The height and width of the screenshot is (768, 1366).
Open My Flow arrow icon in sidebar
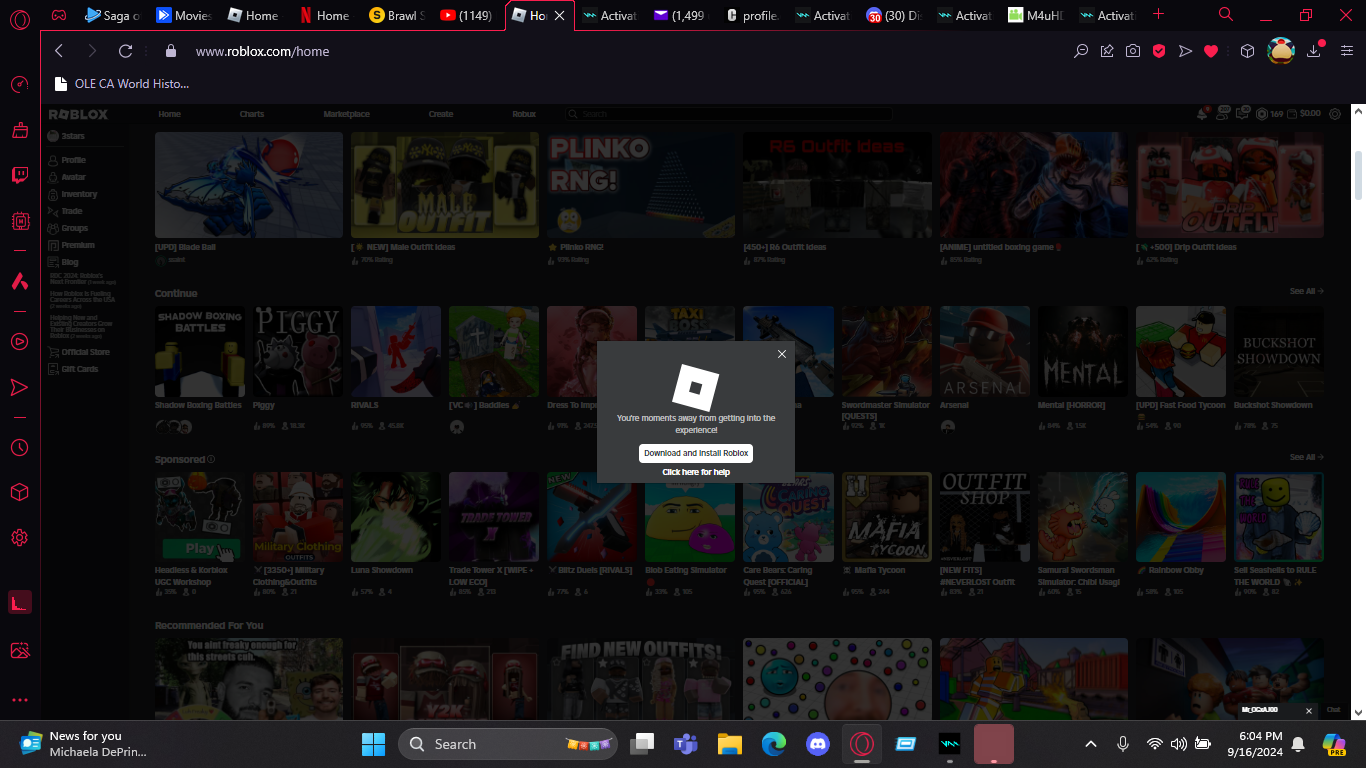pos(19,387)
